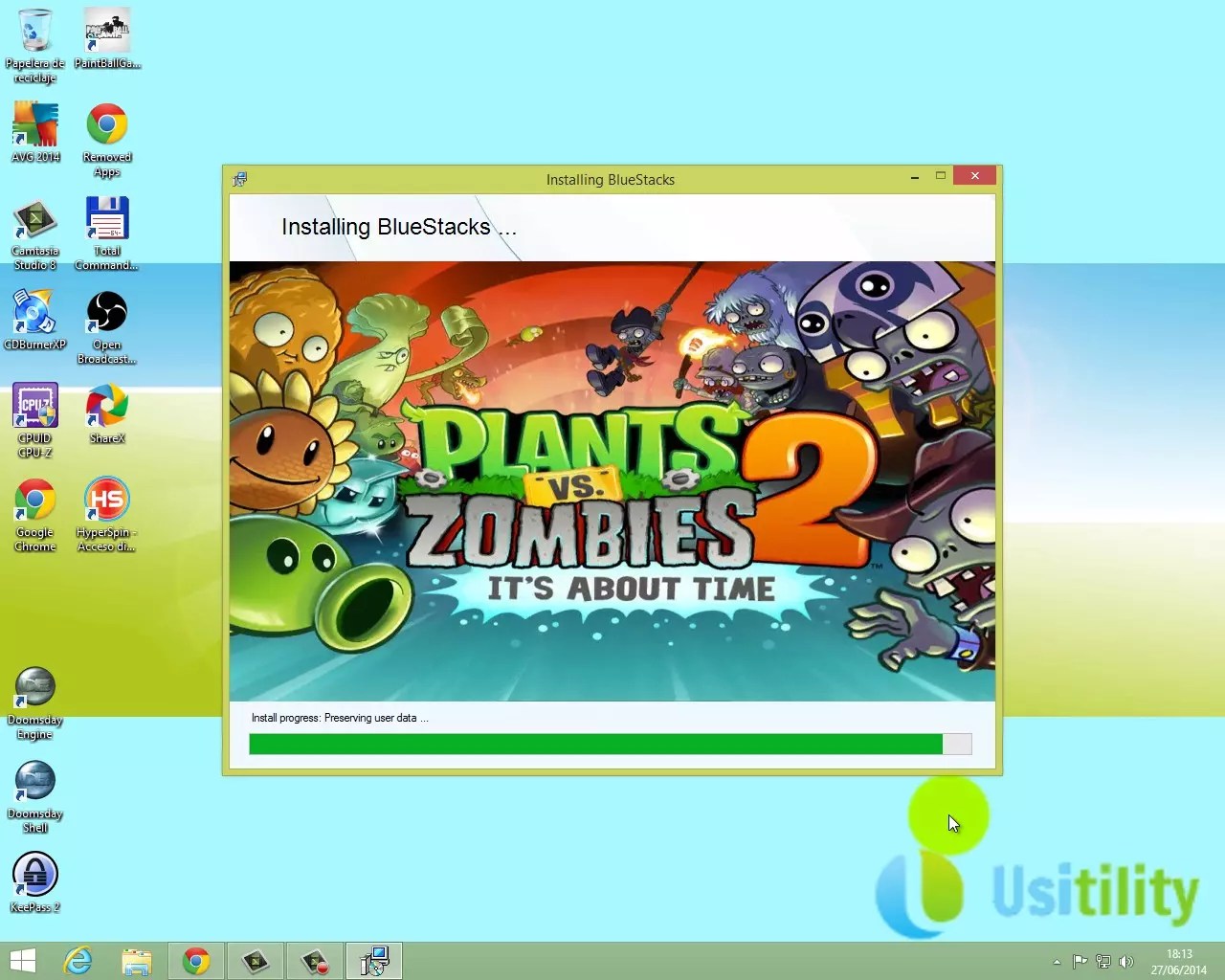Open File Explorer in the taskbar
This screenshot has height=980, width=1225.
click(137, 961)
